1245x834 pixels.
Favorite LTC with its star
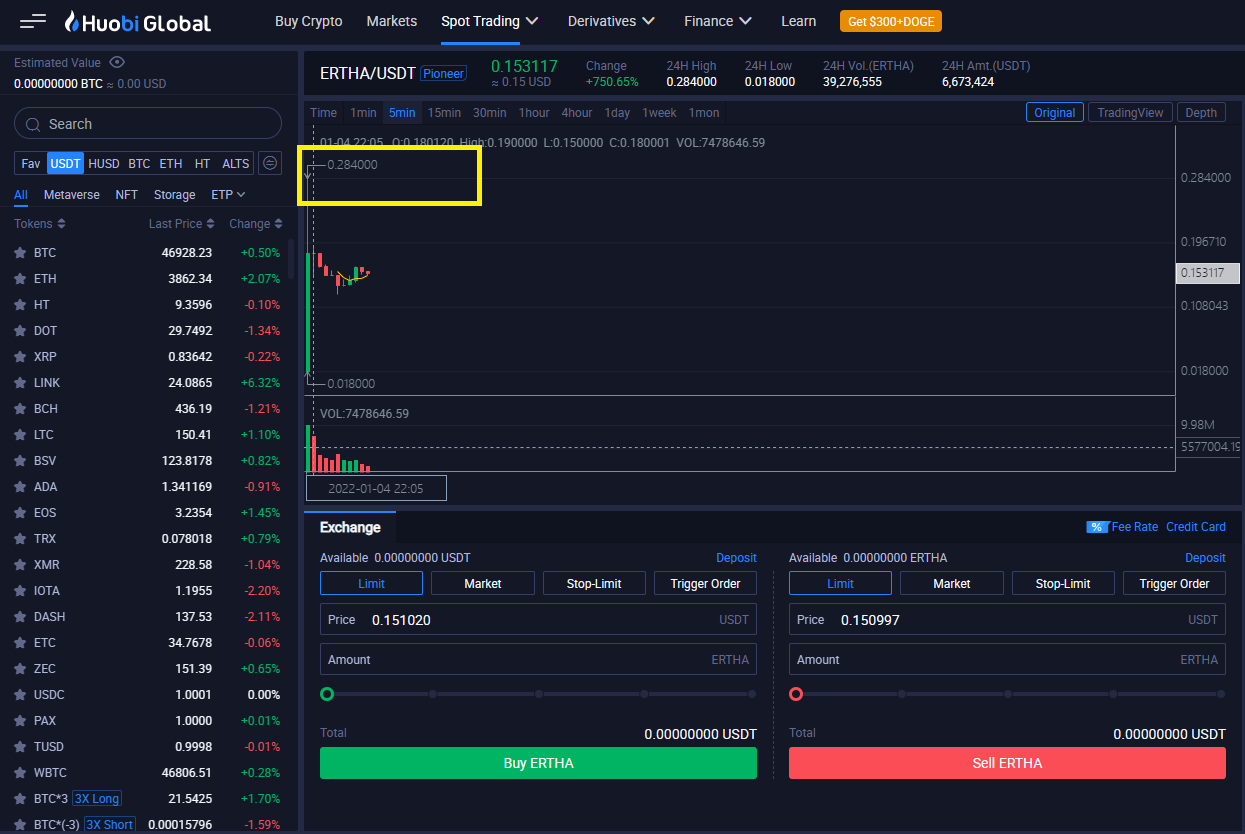pos(20,435)
